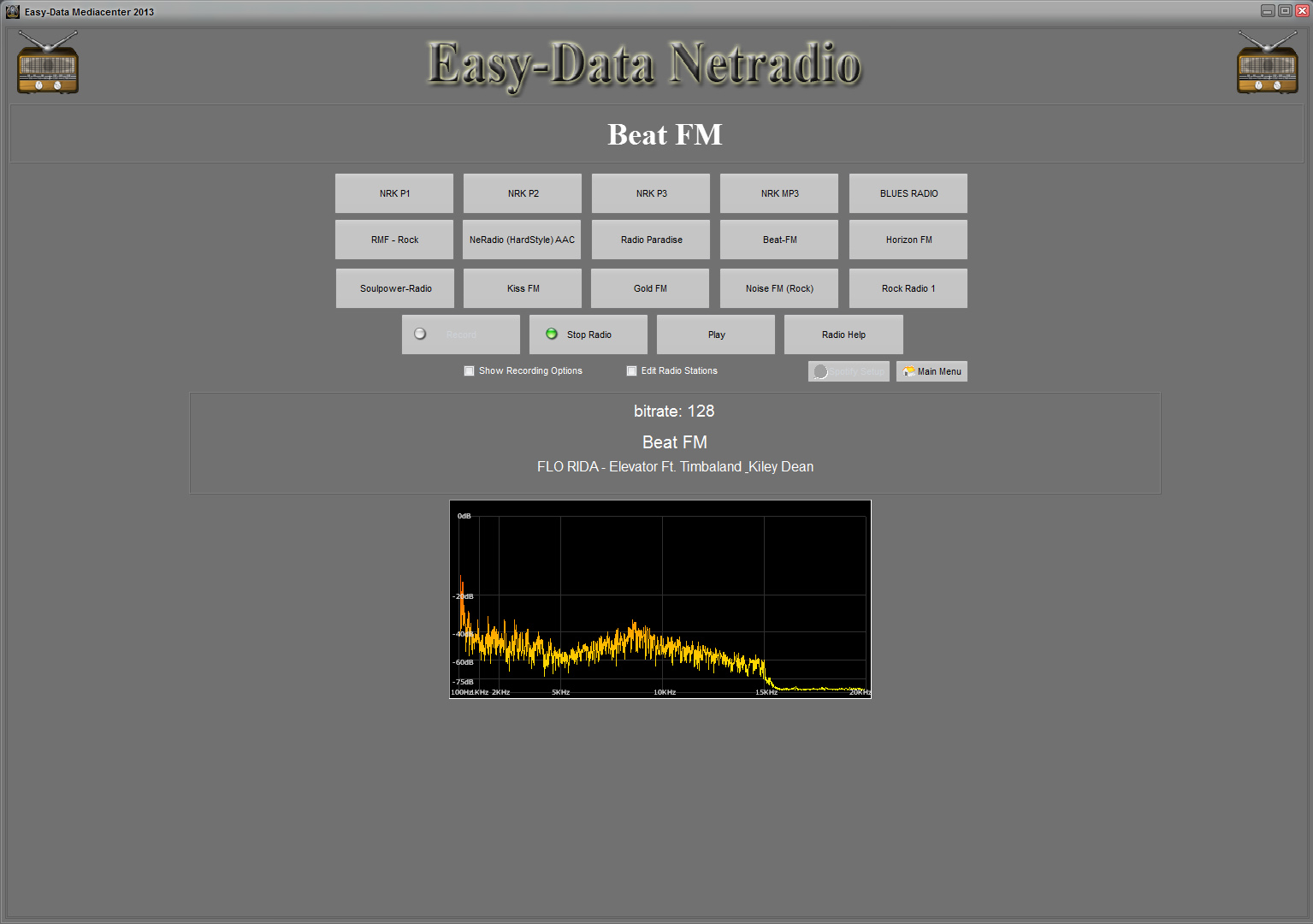The width and height of the screenshot is (1313, 924).
Task: Click the Easy-Data Netradio logo title
Action: (x=644, y=64)
